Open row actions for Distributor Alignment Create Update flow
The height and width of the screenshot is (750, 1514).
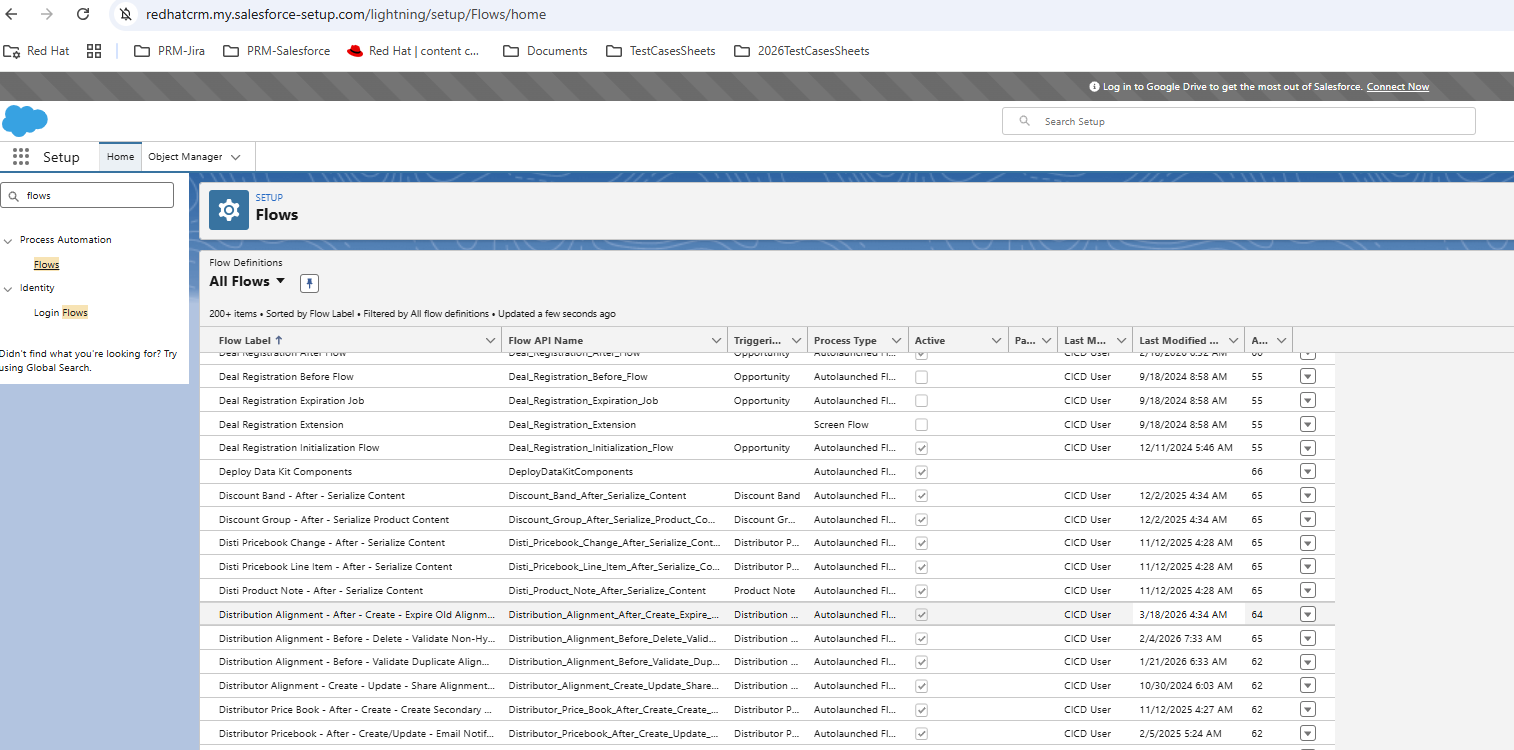pos(1308,686)
